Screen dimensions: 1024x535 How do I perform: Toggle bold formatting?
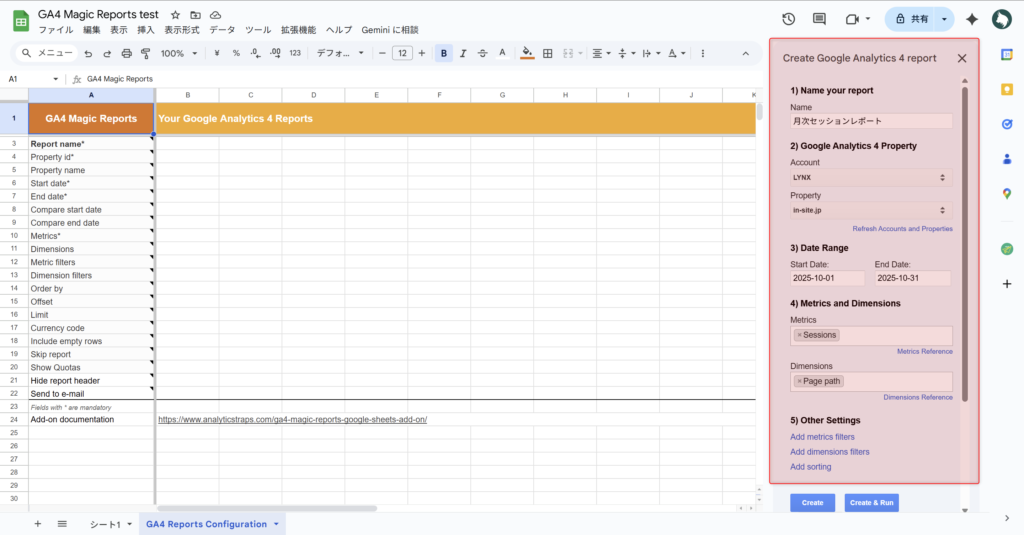[x=444, y=53]
